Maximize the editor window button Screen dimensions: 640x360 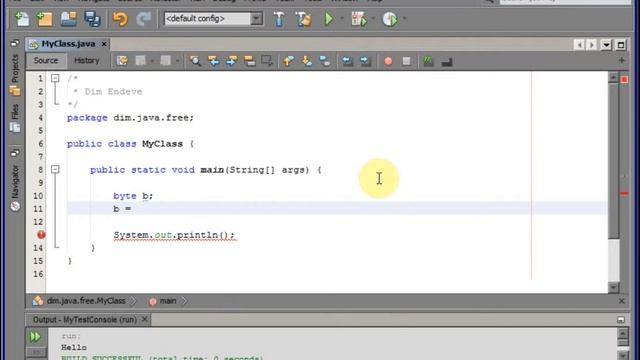click(x=621, y=44)
